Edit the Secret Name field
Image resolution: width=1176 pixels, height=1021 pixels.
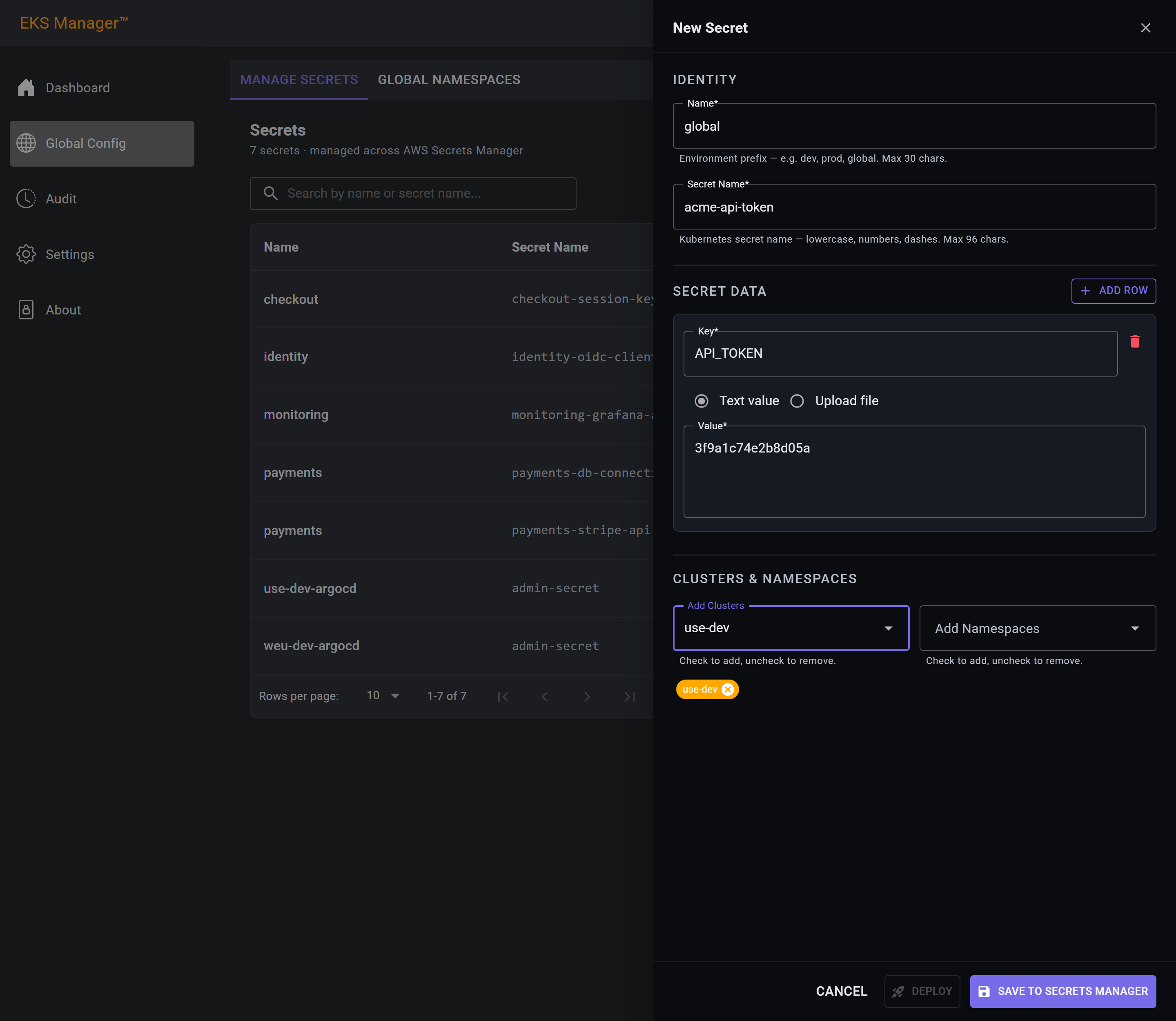914,207
